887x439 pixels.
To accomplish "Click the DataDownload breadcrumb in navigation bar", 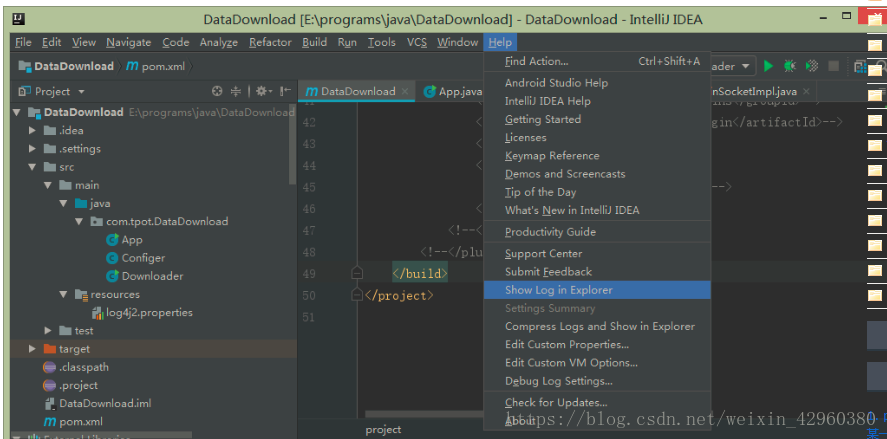I will coord(66,66).
